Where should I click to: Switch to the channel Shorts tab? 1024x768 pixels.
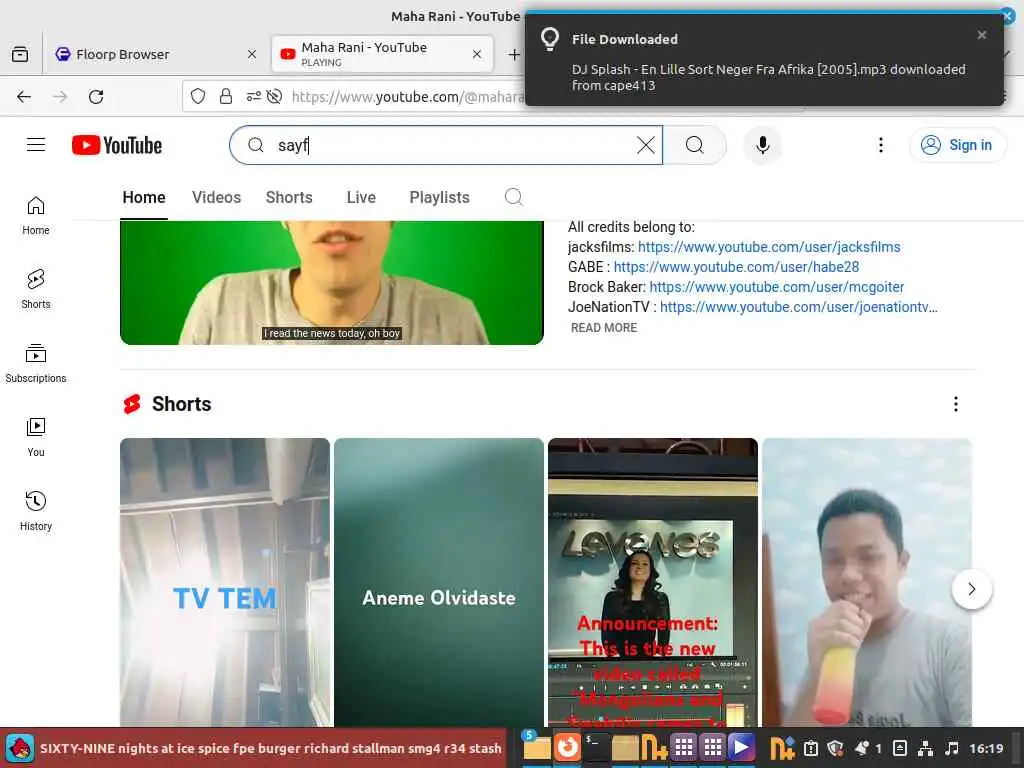289,197
